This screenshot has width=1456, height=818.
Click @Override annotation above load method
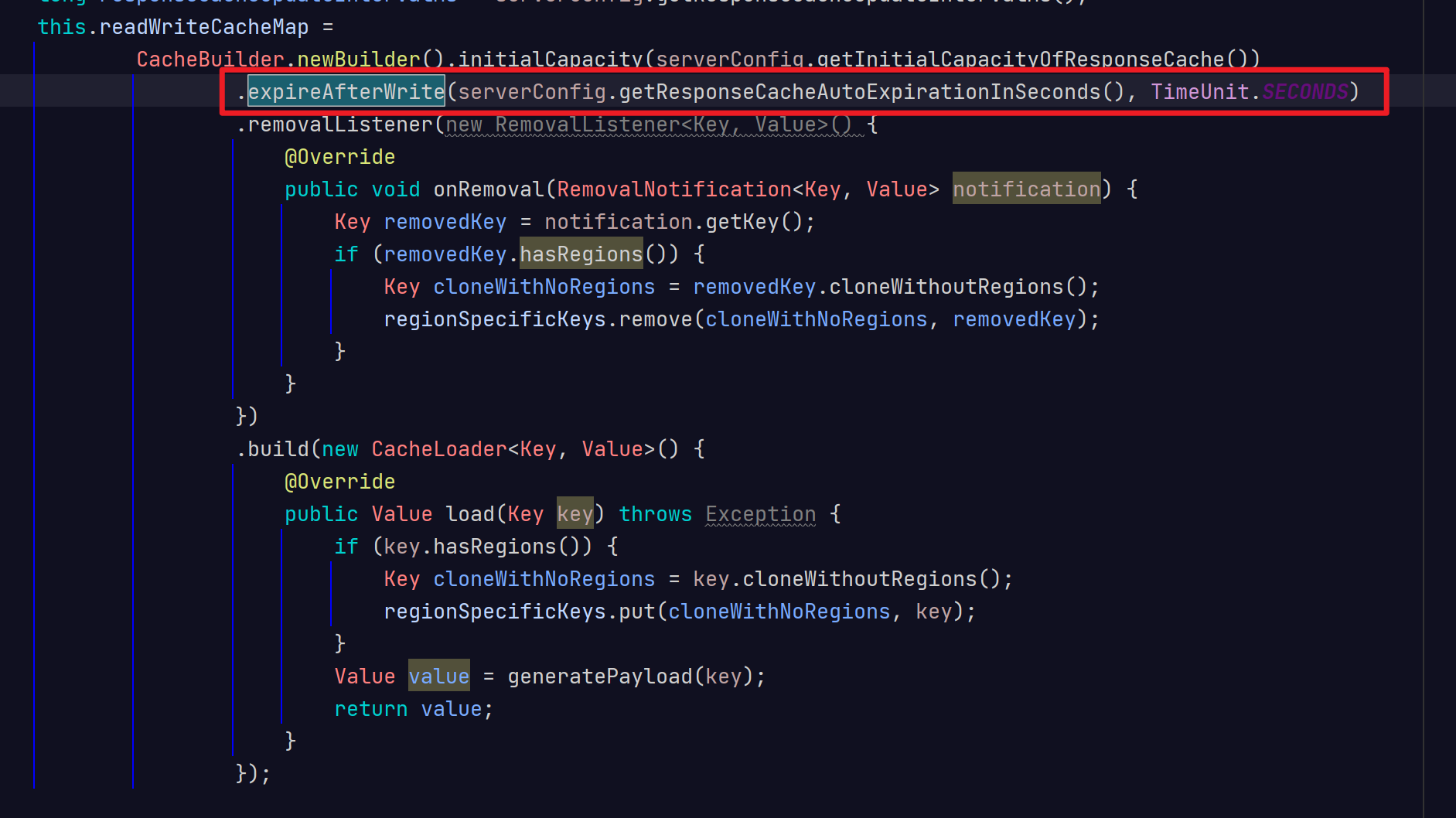click(340, 482)
